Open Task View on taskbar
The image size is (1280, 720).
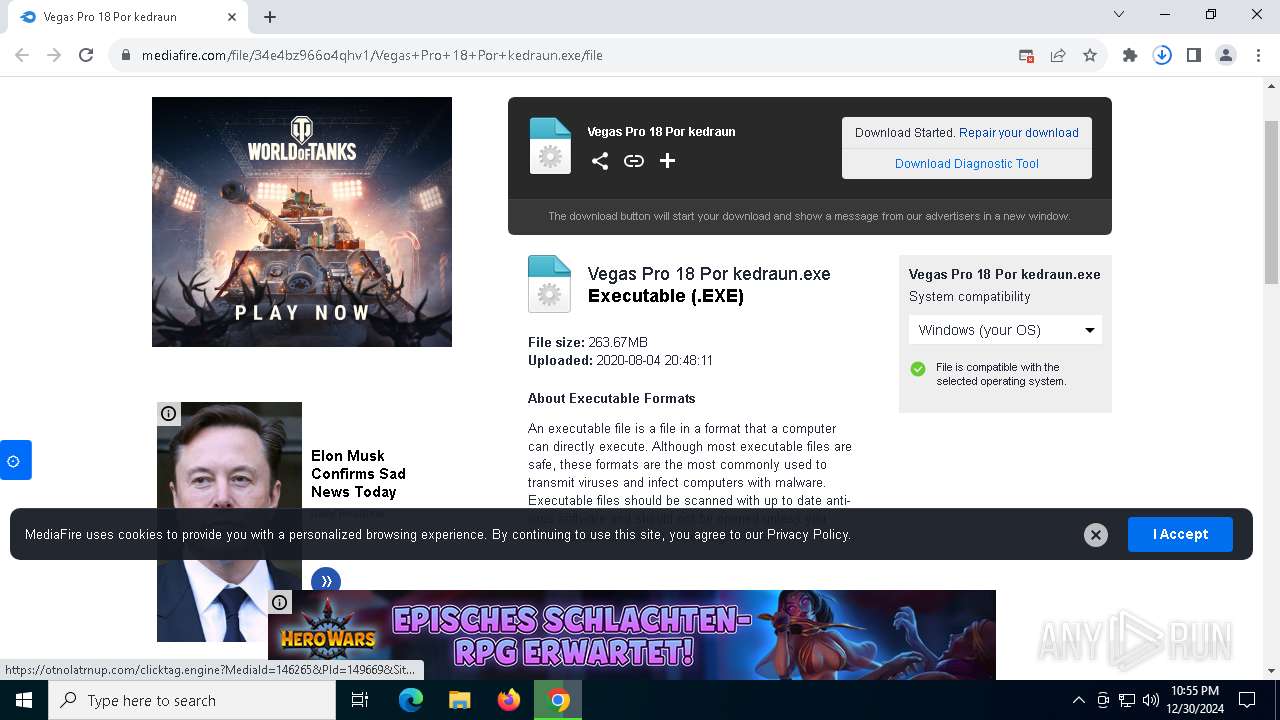360,700
